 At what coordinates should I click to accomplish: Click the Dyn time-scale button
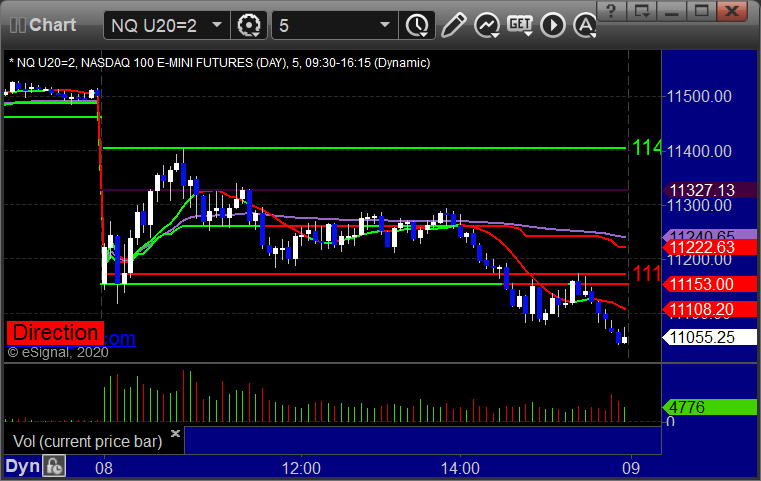pos(22,466)
